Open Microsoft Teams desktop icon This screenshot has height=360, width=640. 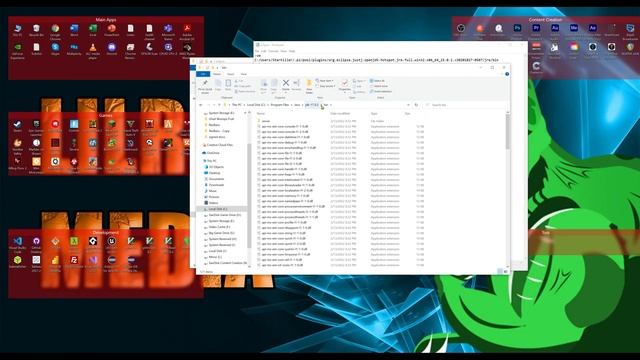pos(168,31)
